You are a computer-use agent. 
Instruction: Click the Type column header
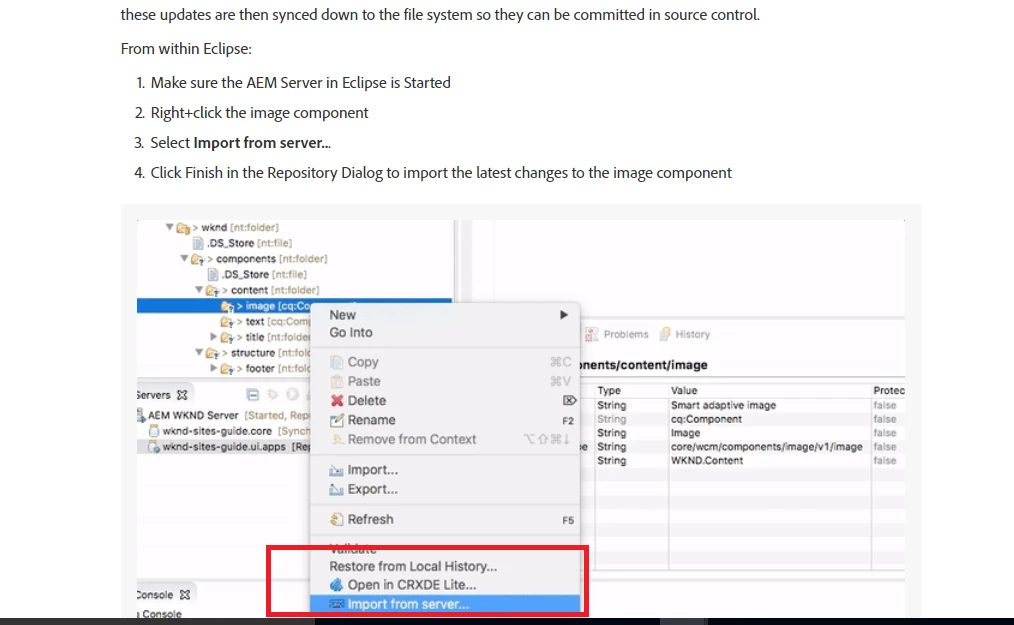[609, 391]
